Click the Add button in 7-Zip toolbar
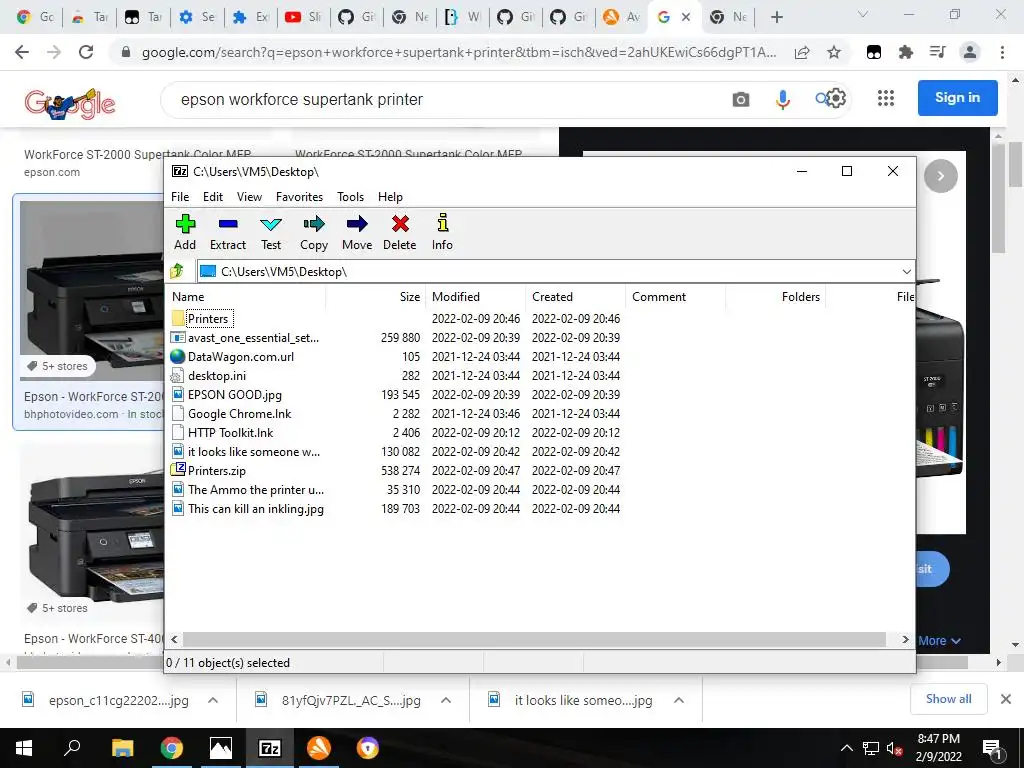 [185, 232]
